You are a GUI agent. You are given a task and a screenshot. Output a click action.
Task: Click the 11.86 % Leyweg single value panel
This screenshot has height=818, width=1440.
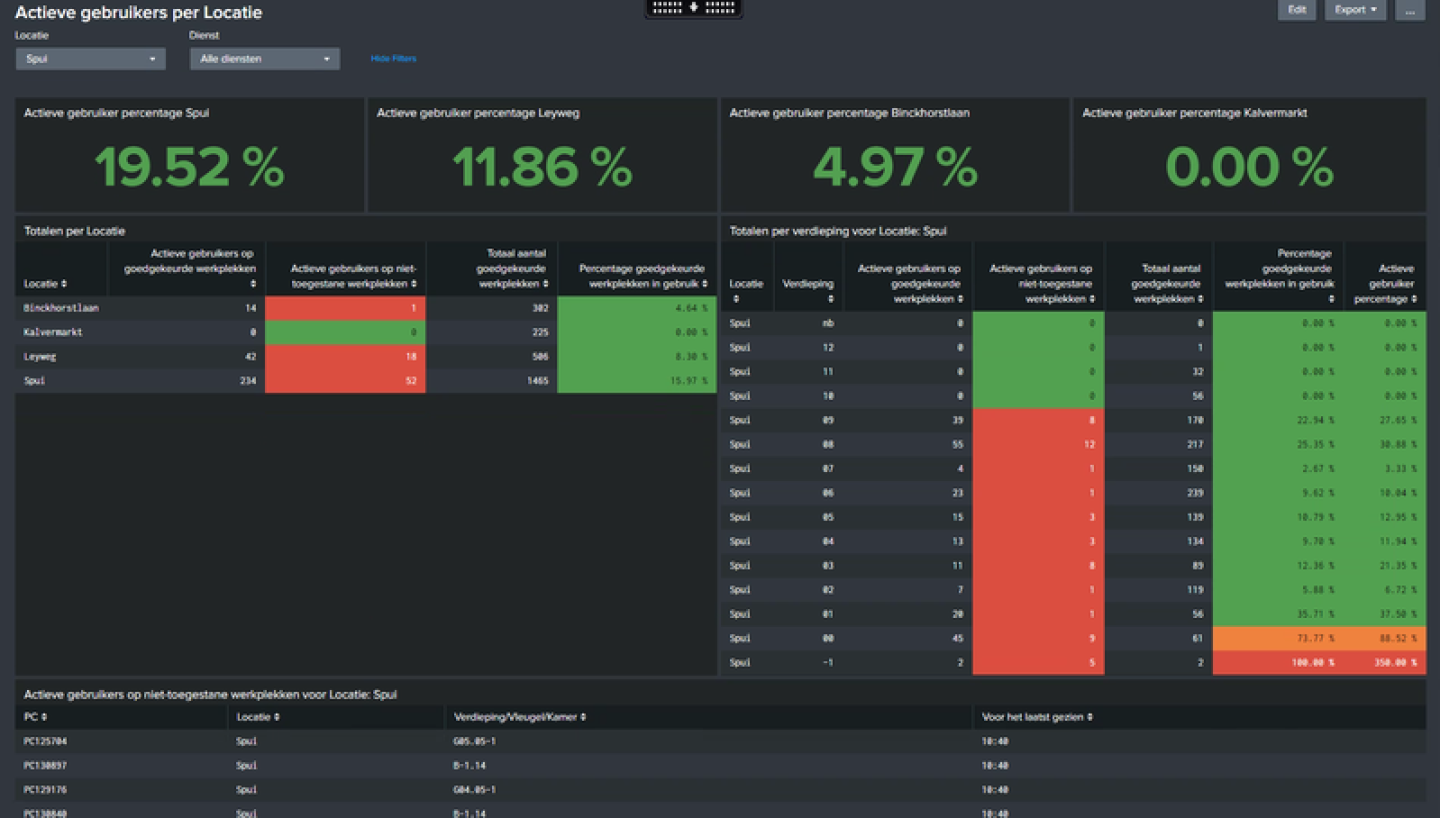(542, 167)
